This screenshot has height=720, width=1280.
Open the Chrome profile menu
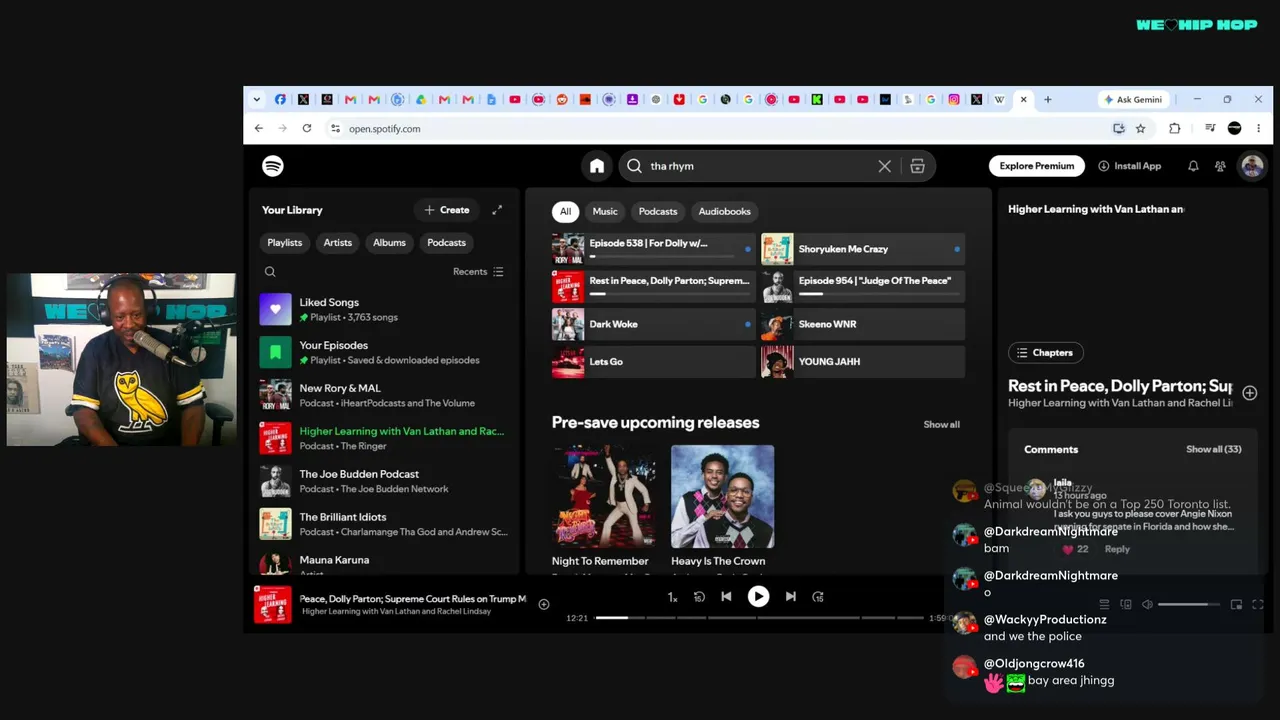coord(1234,128)
